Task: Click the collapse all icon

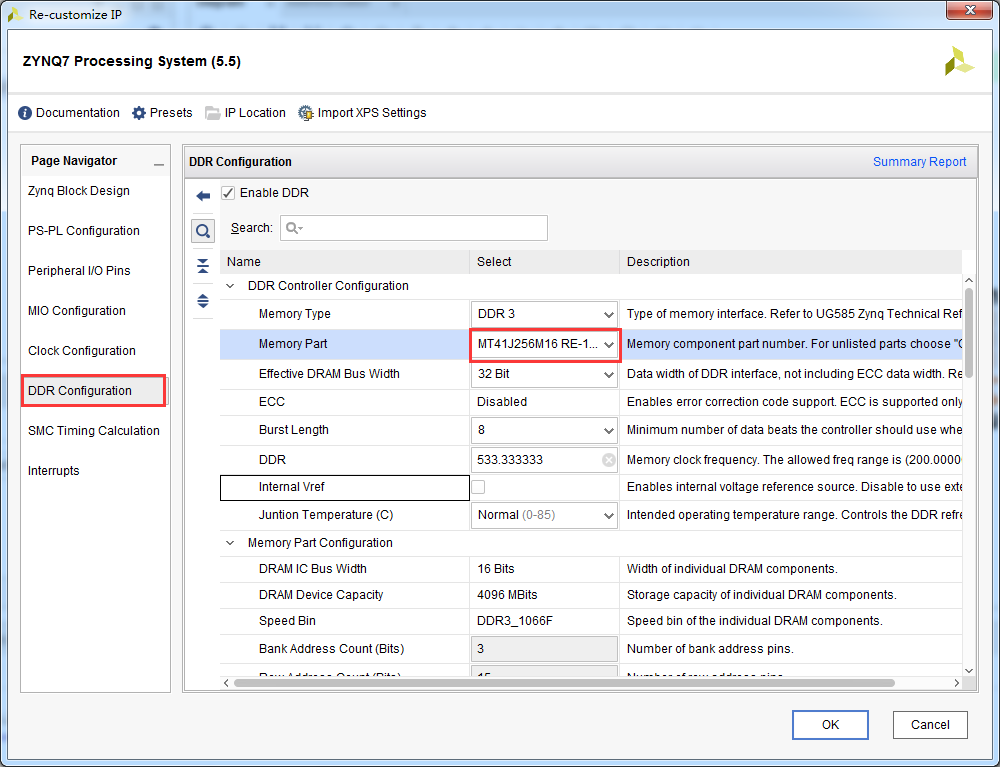Action: tap(203, 266)
